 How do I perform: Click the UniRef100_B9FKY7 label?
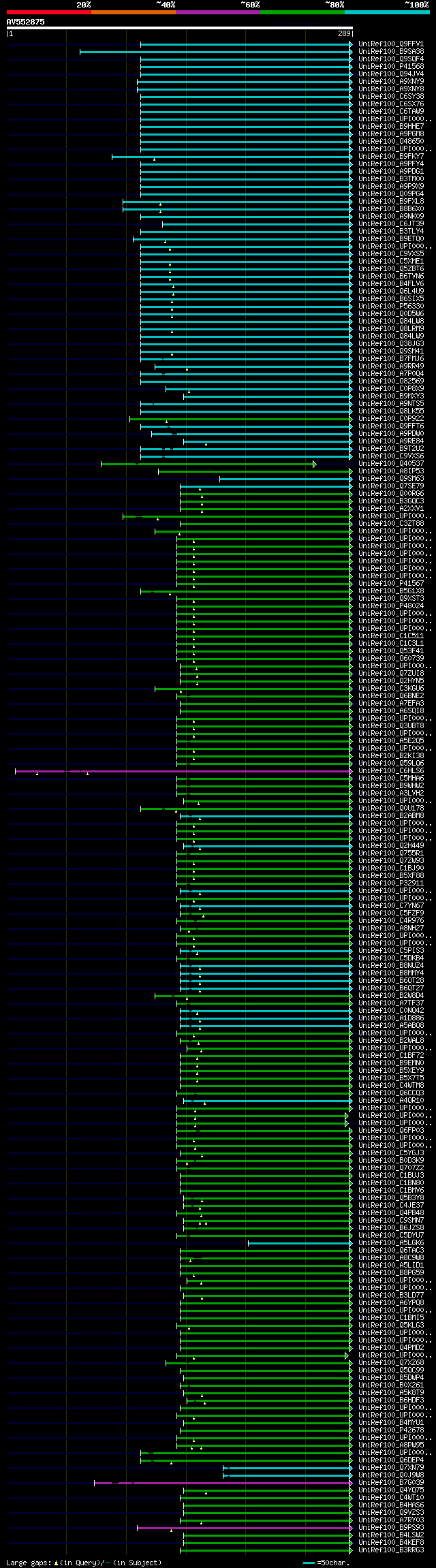click(x=391, y=157)
